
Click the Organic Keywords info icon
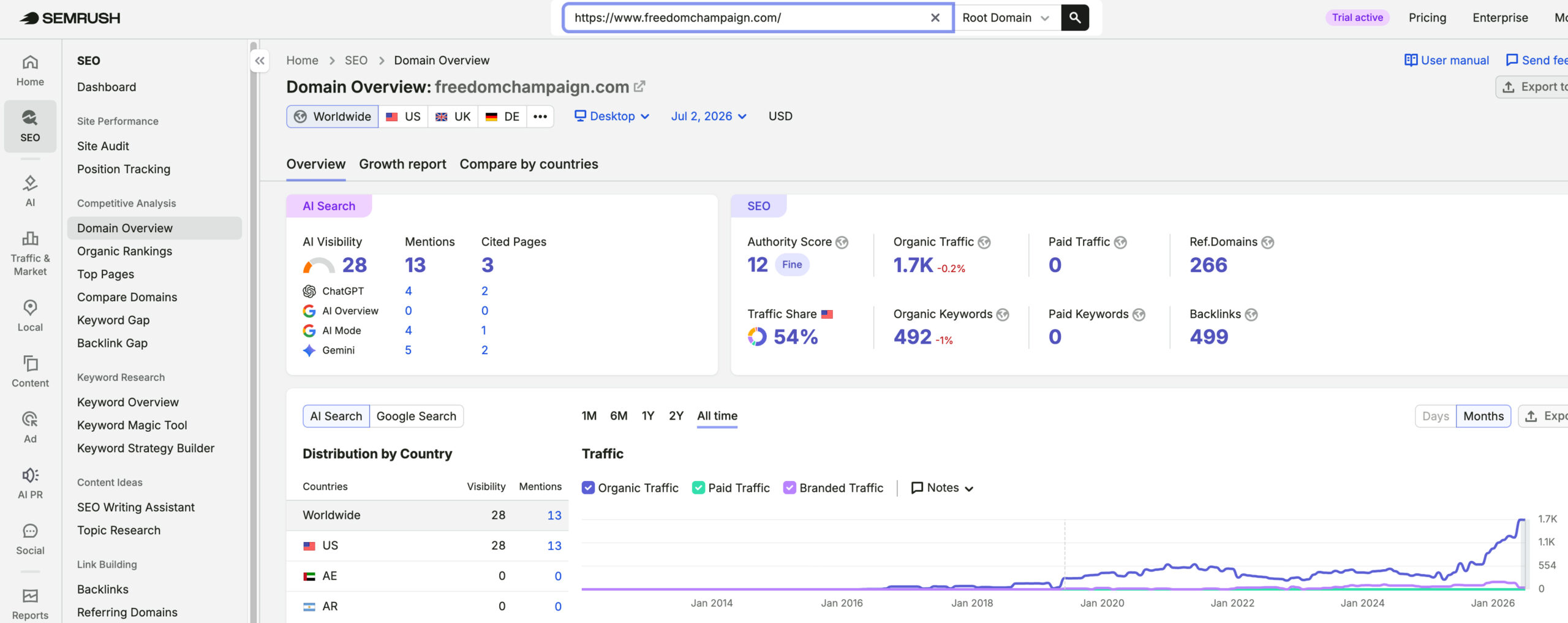point(1003,314)
